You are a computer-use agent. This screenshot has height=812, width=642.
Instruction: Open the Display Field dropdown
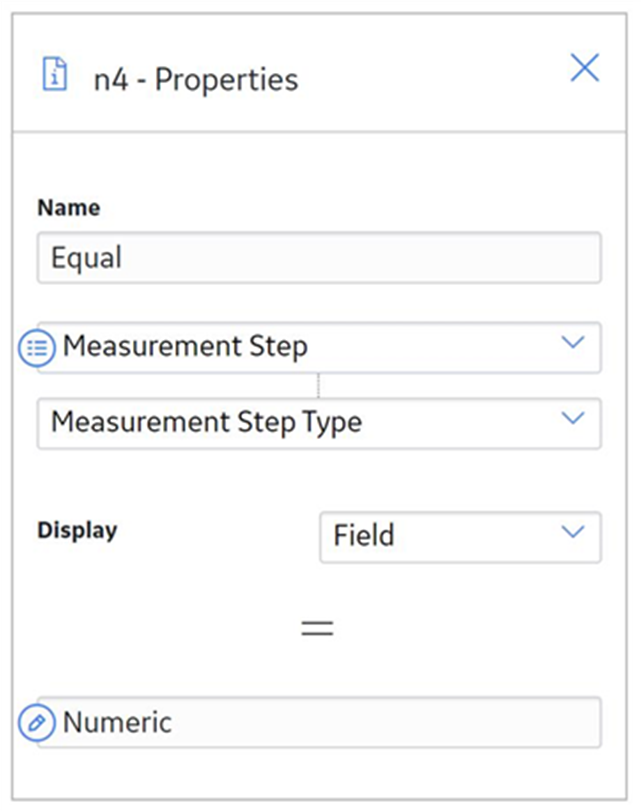[460, 537]
